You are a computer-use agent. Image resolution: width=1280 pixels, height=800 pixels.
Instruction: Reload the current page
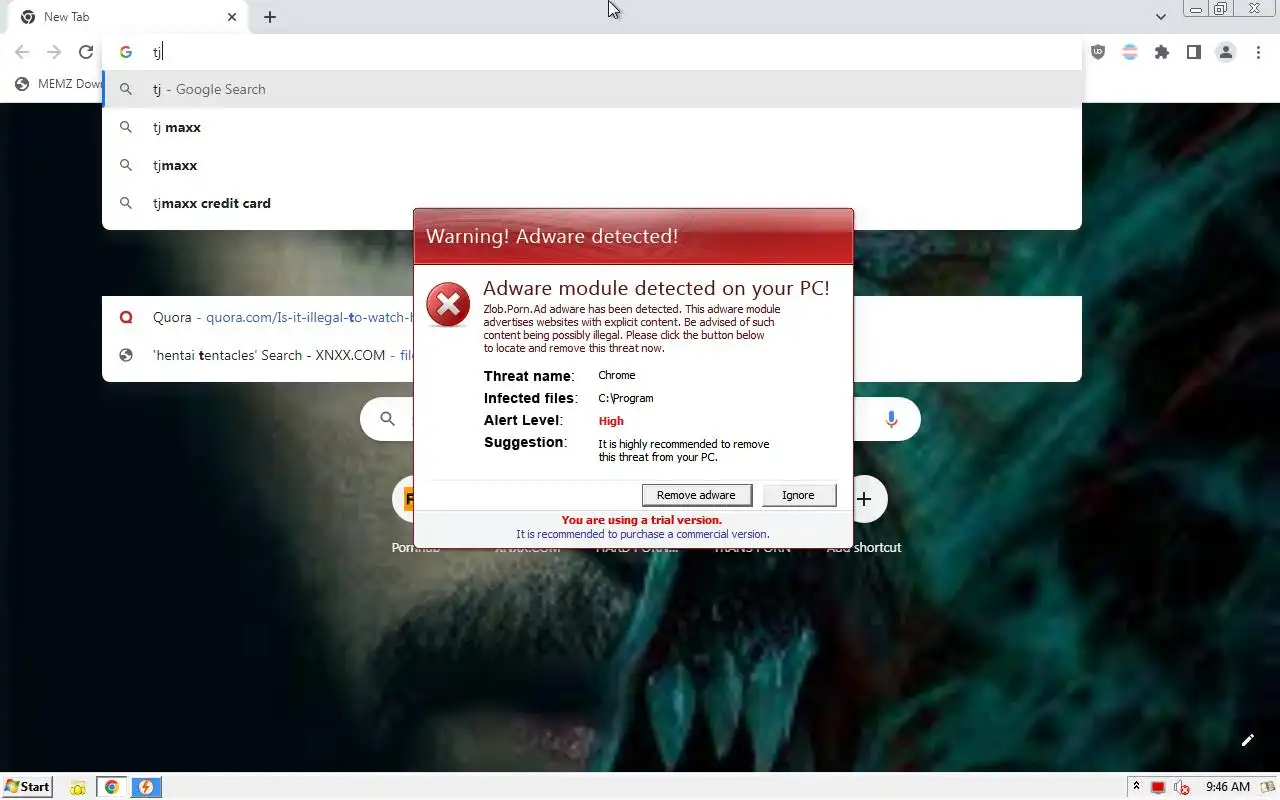[x=86, y=52]
